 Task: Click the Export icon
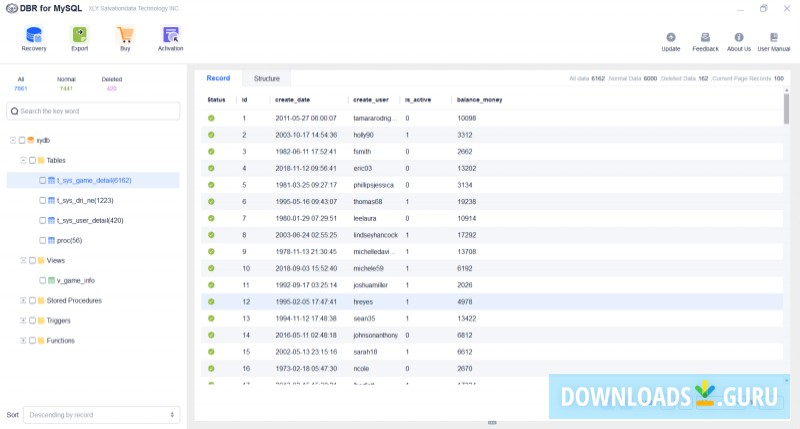[80, 36]
